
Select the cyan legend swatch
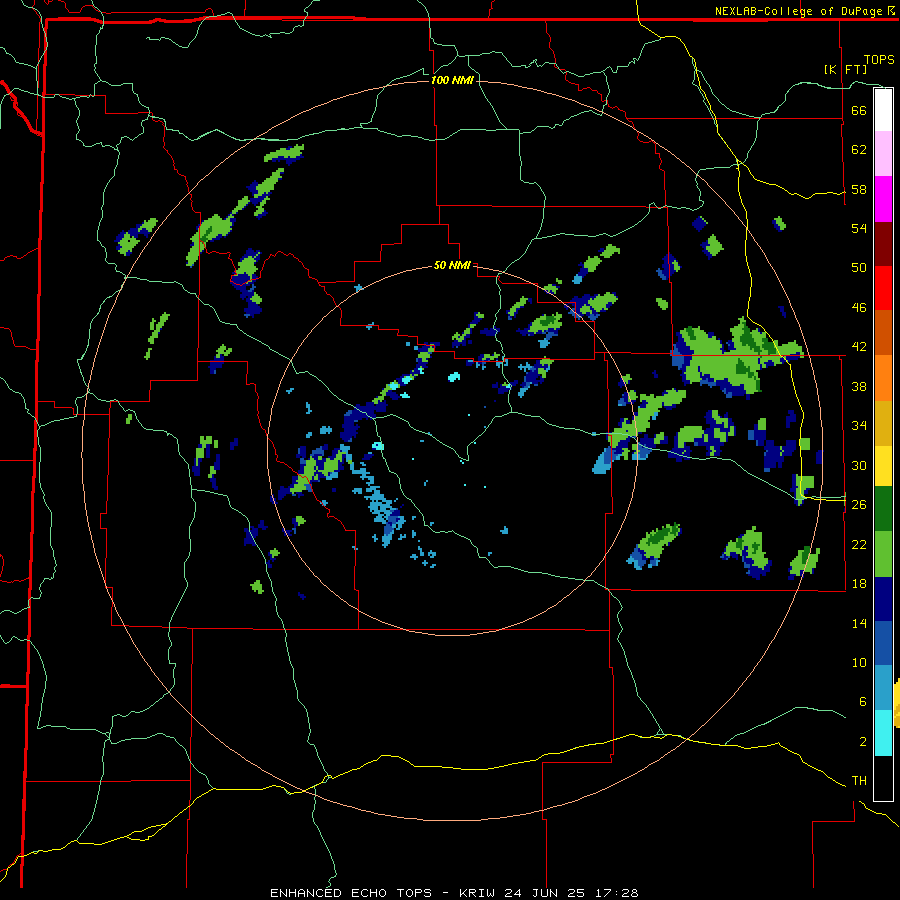pyautogui.click(x=883, y=733)
